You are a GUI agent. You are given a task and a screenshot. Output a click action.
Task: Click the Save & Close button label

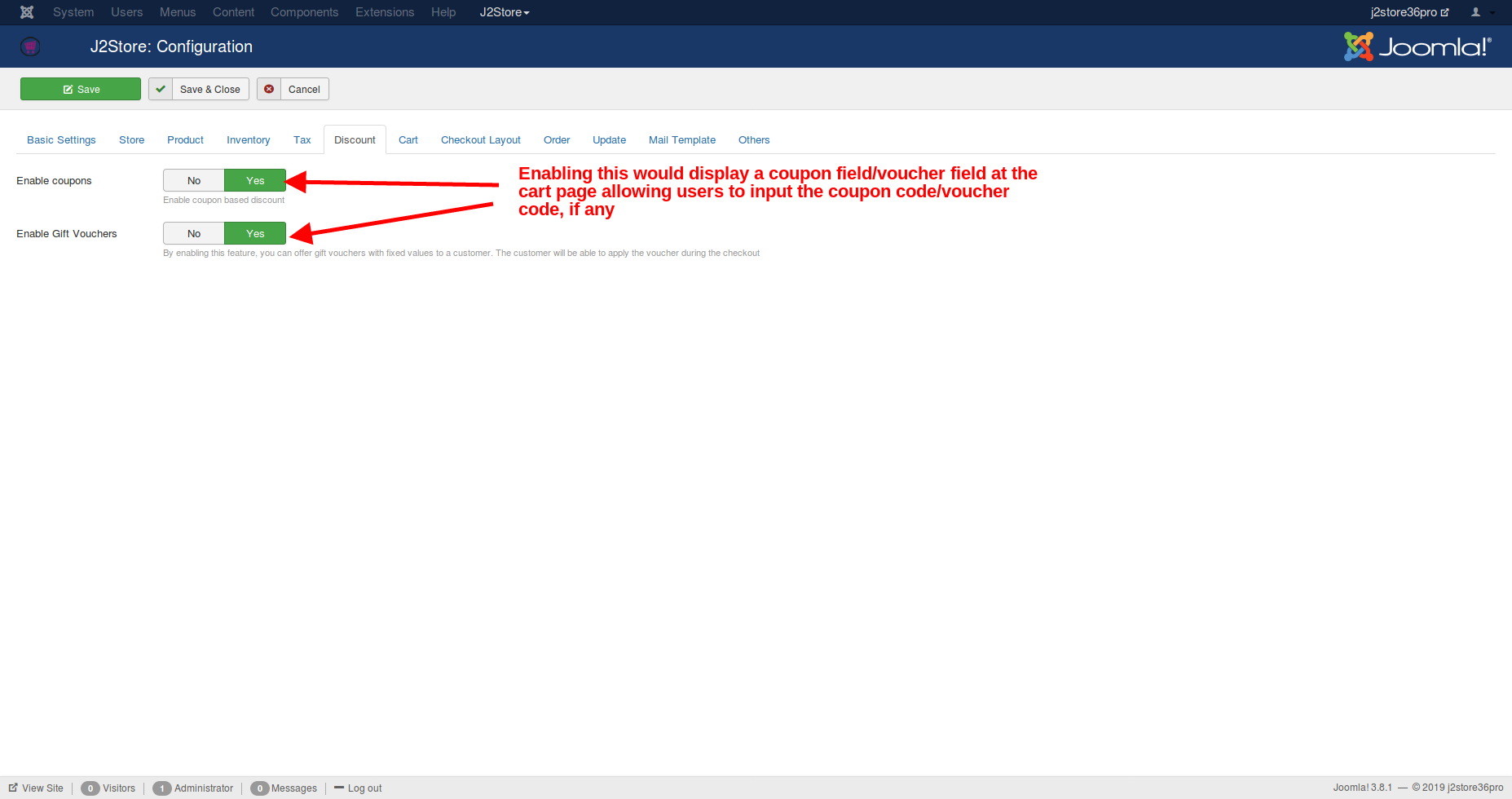(x=210, y=90)
